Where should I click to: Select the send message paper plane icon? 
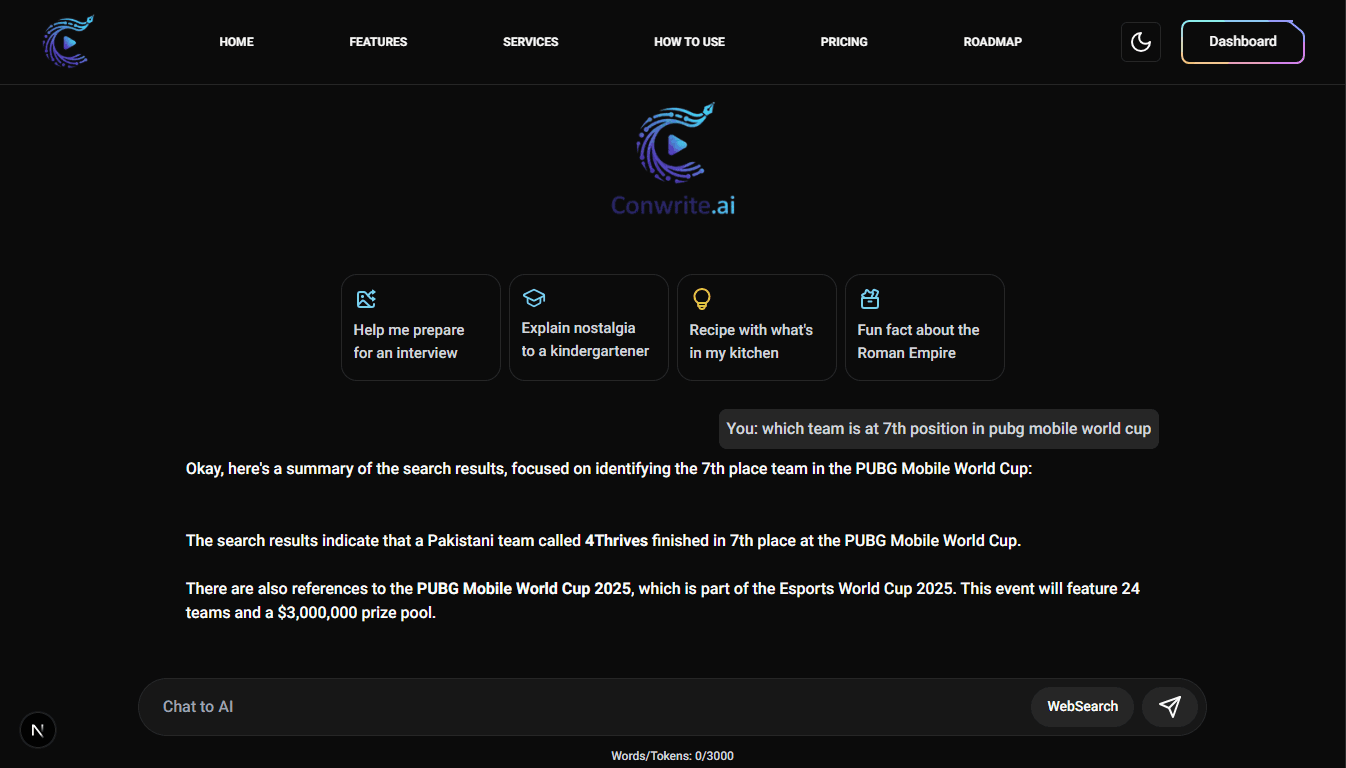[1169, 706]
